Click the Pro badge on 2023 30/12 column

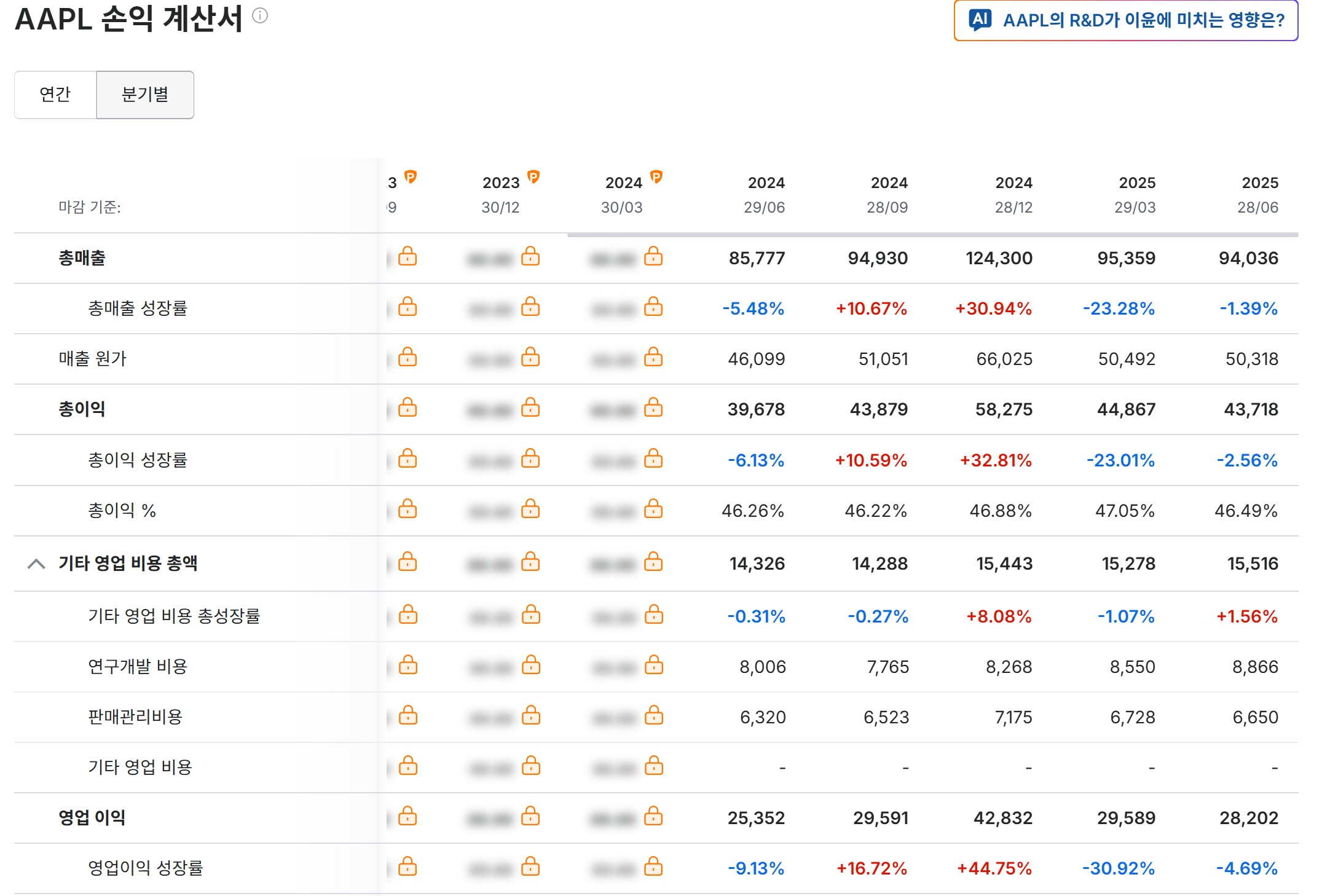533,177
